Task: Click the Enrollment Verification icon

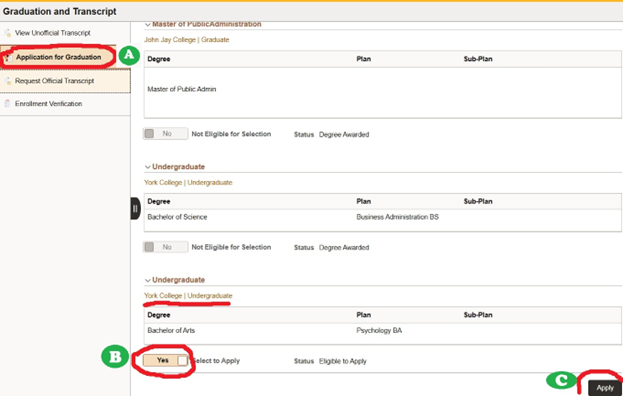Action: (x=7, y=104)
